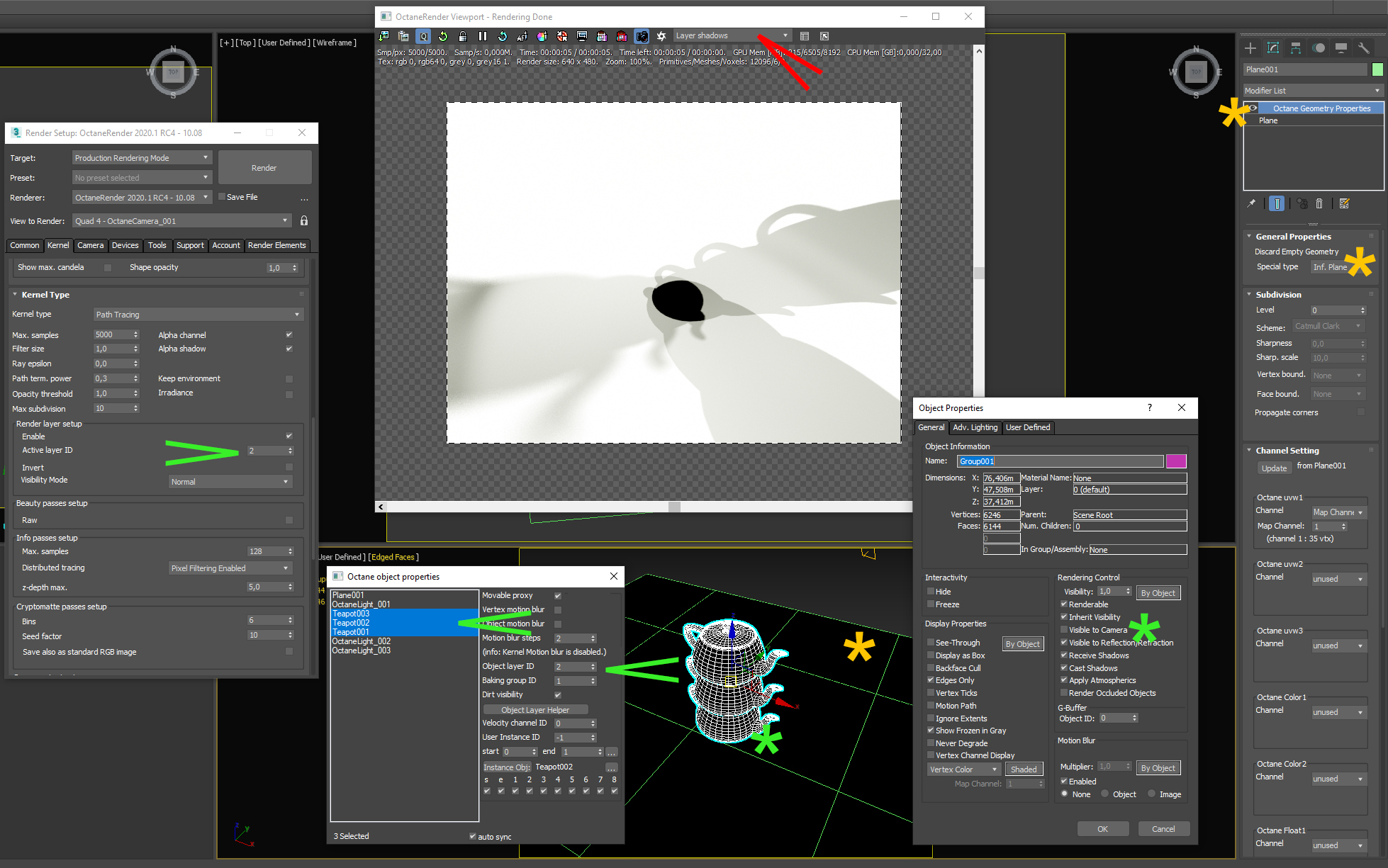Viewport: 1388px width, 868px height.
Task: Uncheck Movable proxy option
Action: (x=558, y=596)
